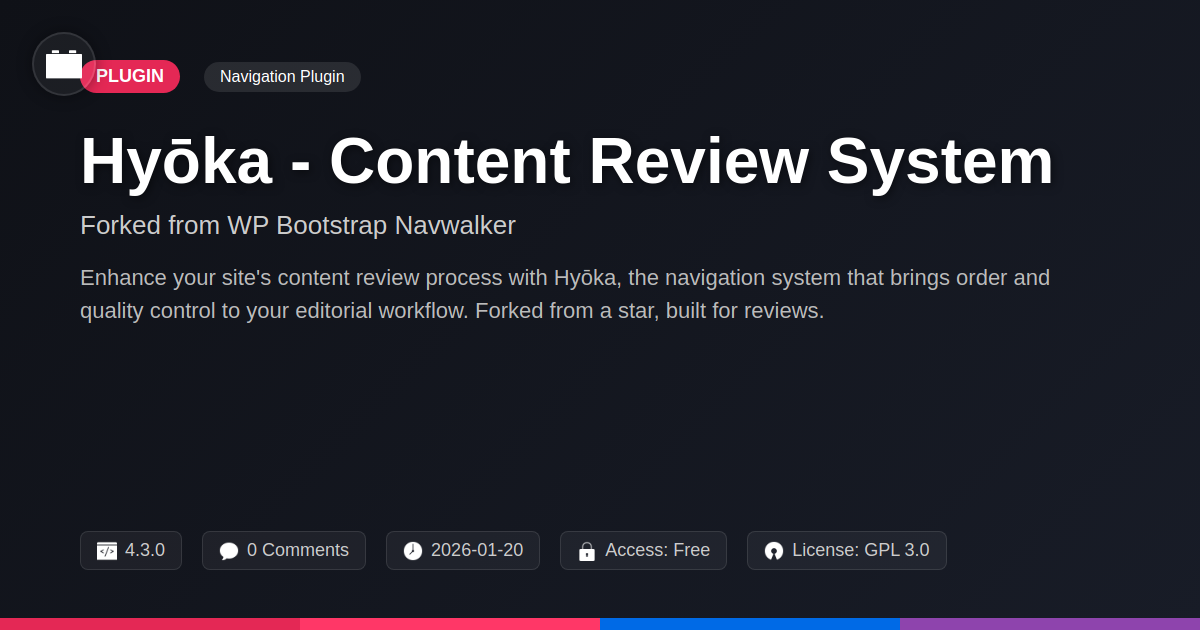Click the clock icon beside the date
Viewport: 1200px width, 630px height.
(413, 551)
